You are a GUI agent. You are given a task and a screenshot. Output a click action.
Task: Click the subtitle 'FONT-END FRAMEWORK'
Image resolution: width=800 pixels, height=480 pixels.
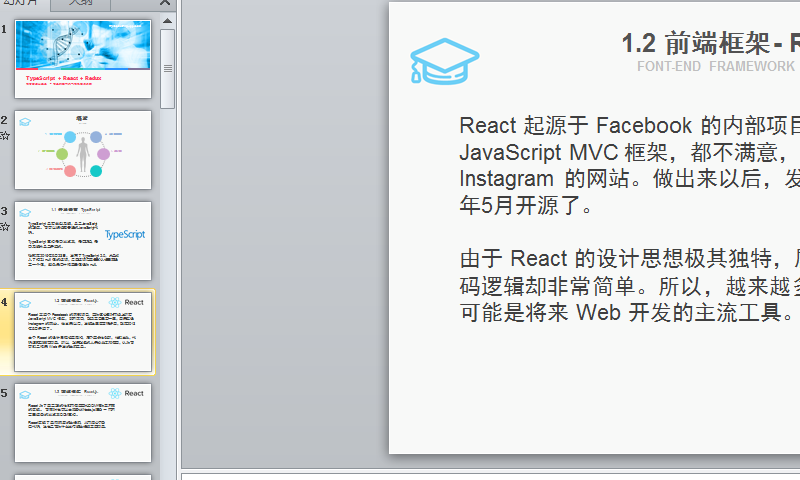[716, 66]
